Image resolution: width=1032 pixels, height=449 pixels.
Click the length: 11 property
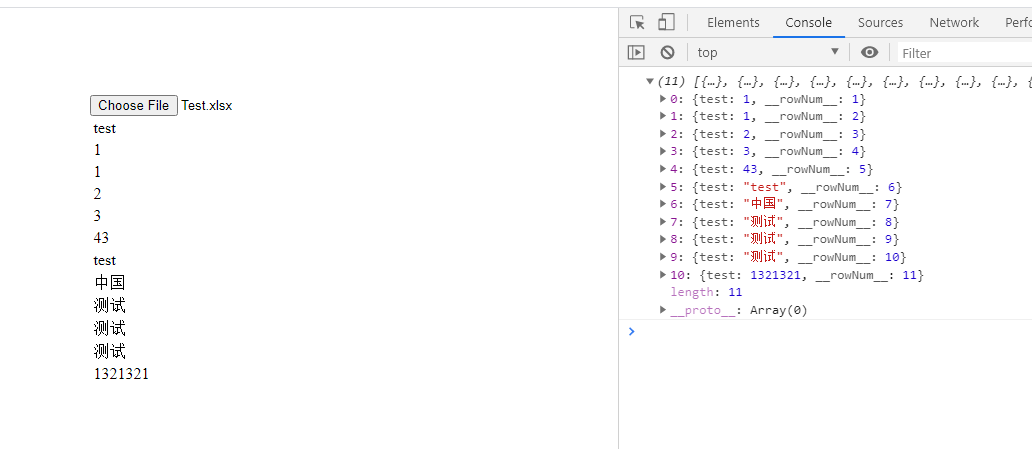pos(706,292)
